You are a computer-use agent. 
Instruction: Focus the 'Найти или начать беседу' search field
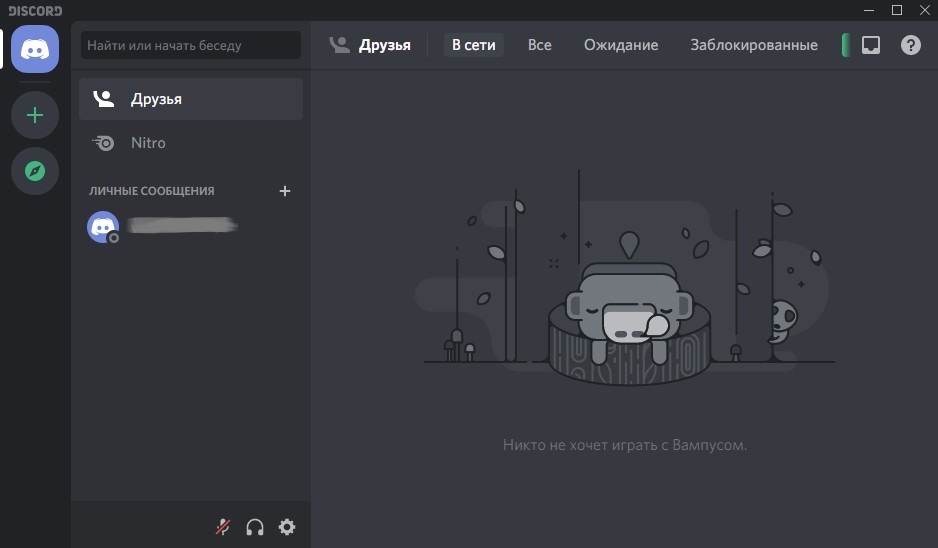[191, 45]
